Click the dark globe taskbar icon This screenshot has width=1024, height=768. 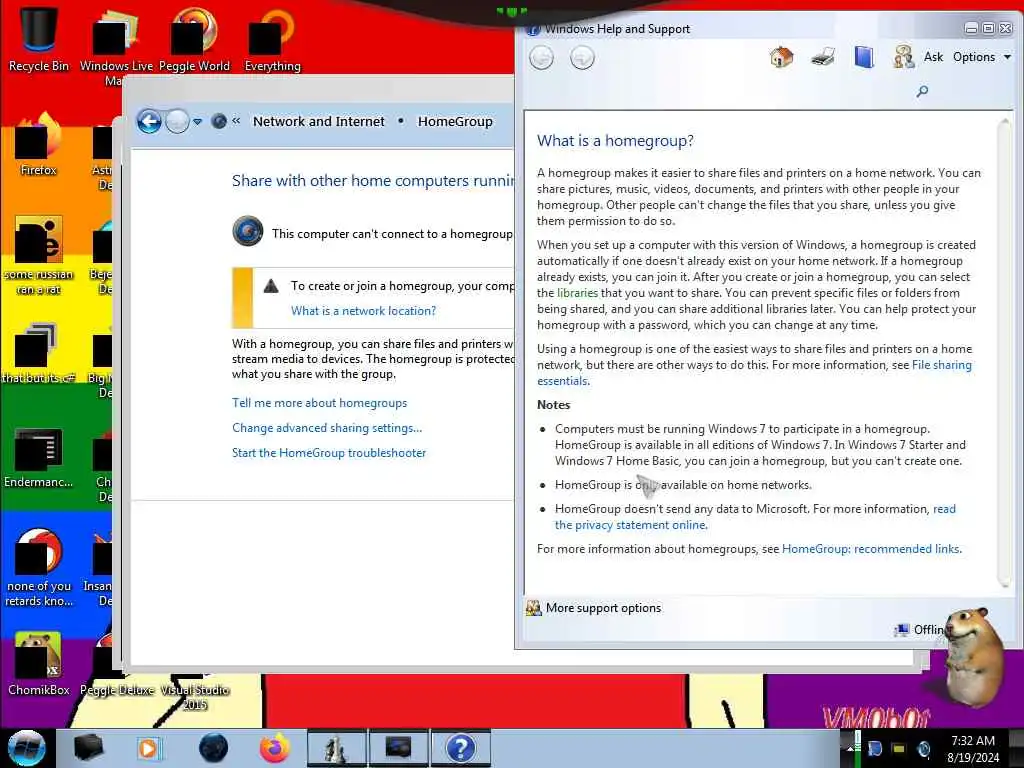coord(213,748)
